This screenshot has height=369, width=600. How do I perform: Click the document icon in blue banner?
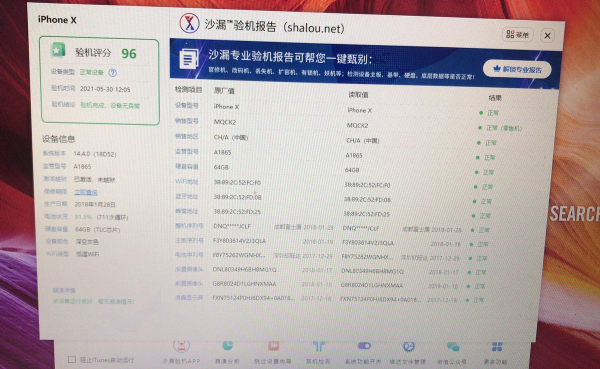coord(189,59)
